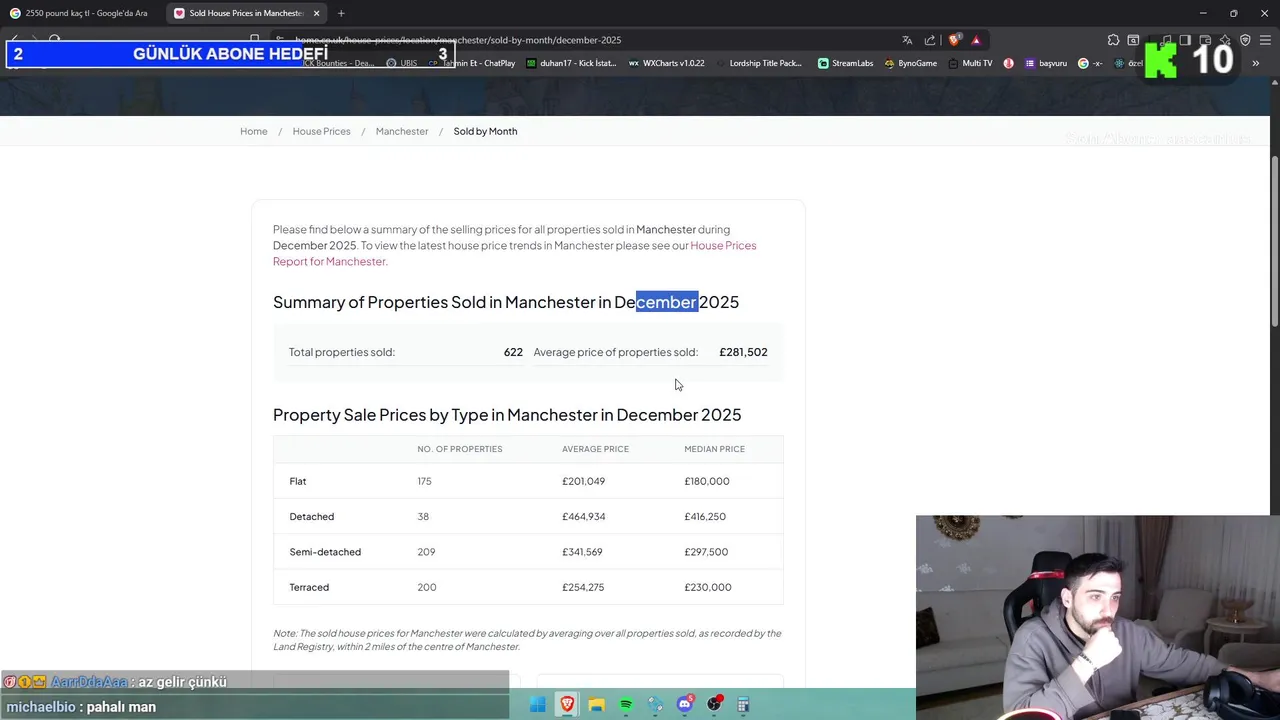Click Detached median price £416,250
Viewport: 1280px width, 720px height.
tap(705, 517)
